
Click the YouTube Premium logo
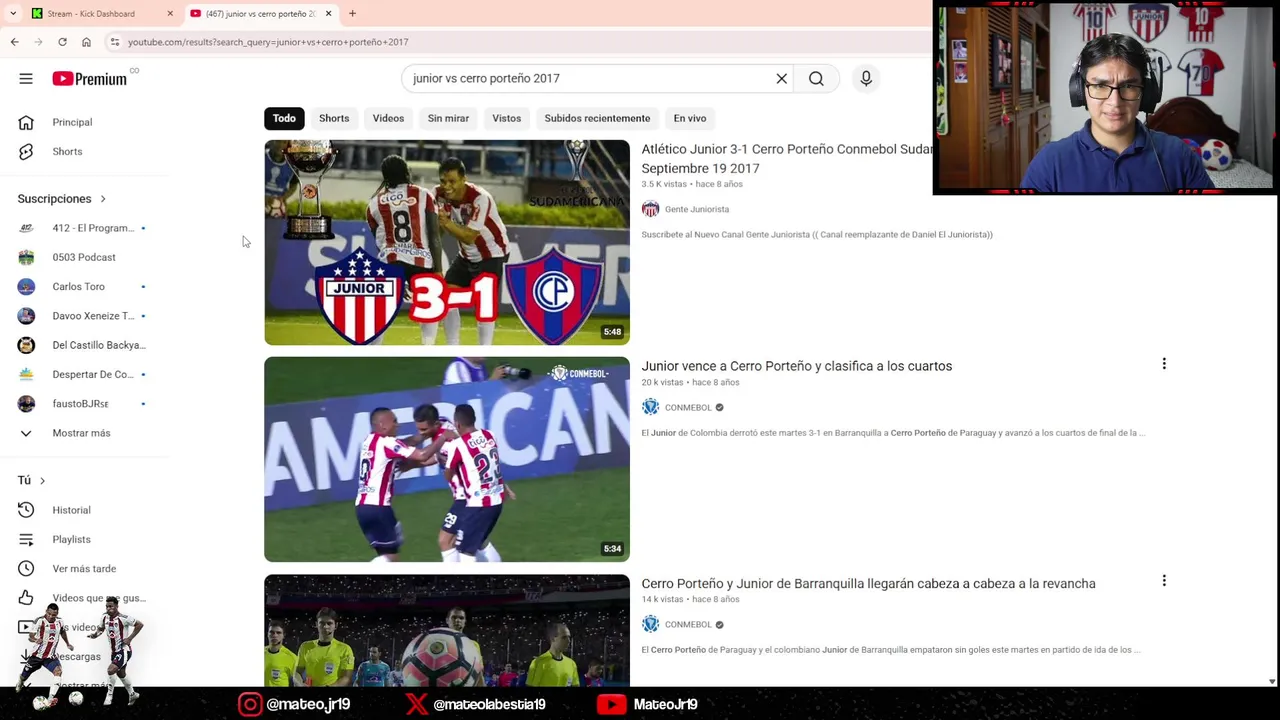point(90,79)
